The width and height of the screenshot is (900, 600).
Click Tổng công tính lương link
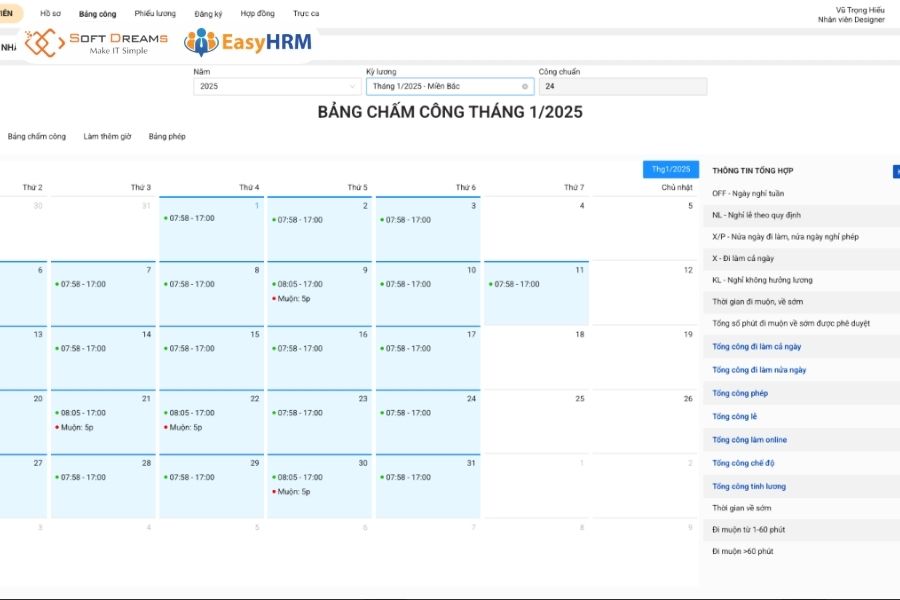[x=749, y=486]
